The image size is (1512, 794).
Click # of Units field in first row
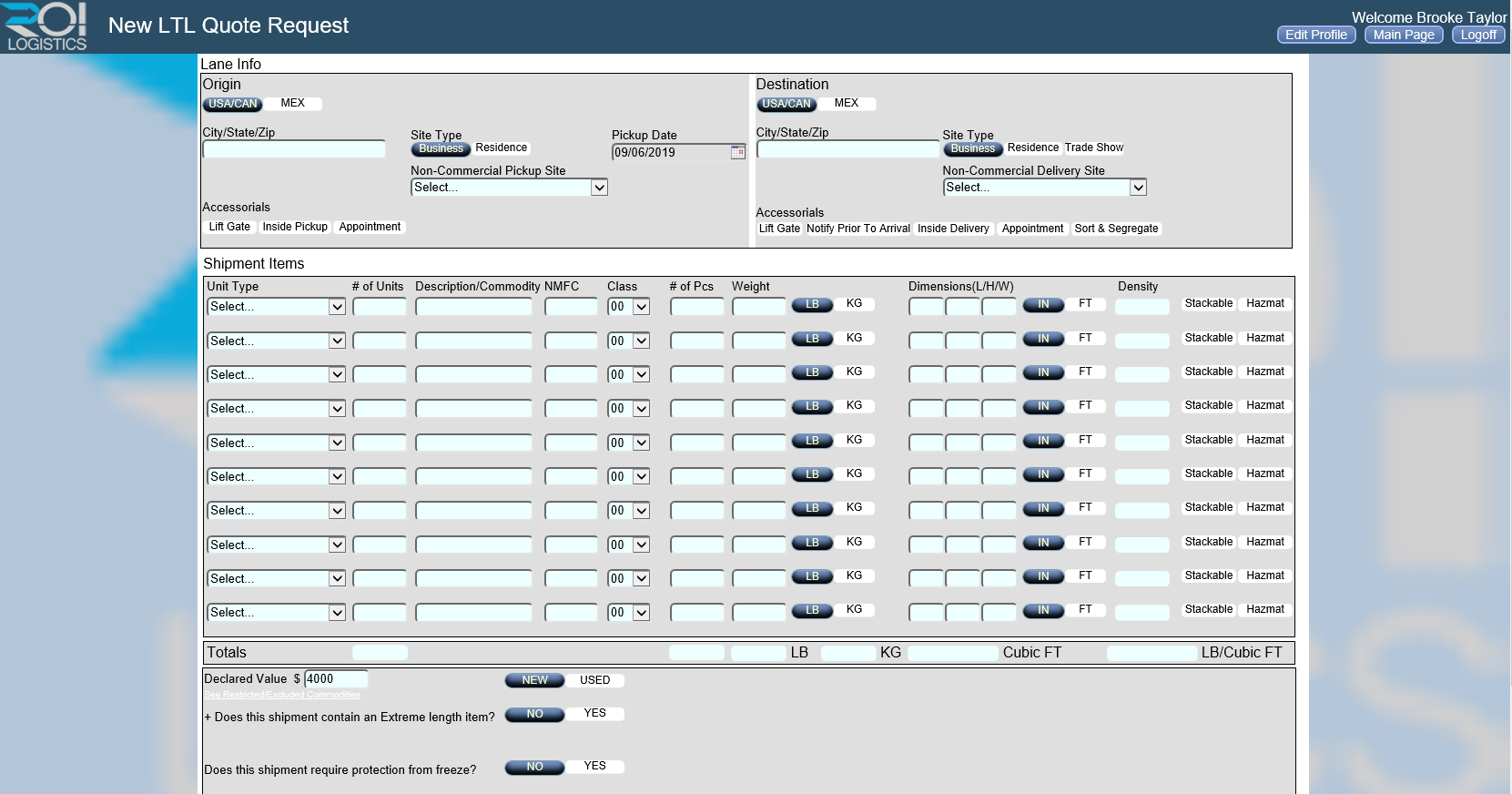[380, 307]
